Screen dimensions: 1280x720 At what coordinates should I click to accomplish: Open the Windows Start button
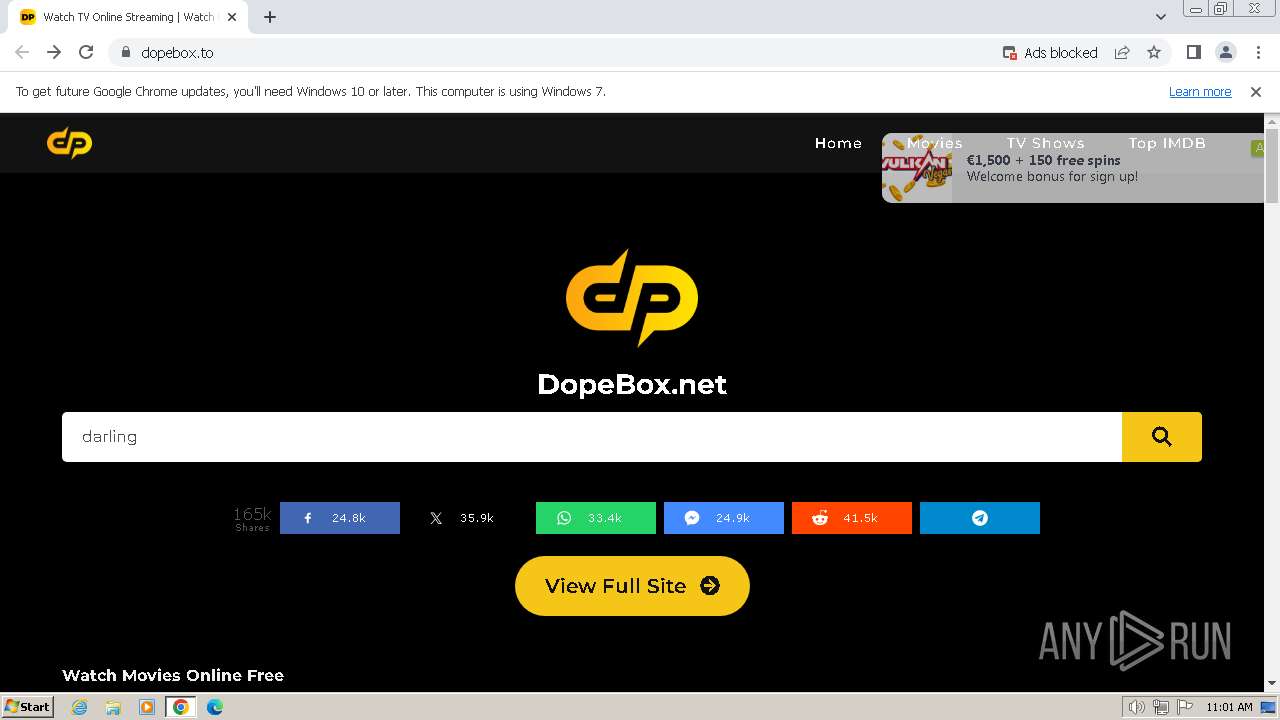point(28,706)
